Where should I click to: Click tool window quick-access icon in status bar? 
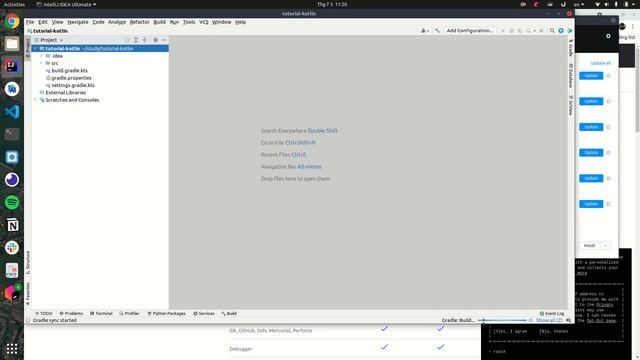pyautogui.click(x=28, y=320)
